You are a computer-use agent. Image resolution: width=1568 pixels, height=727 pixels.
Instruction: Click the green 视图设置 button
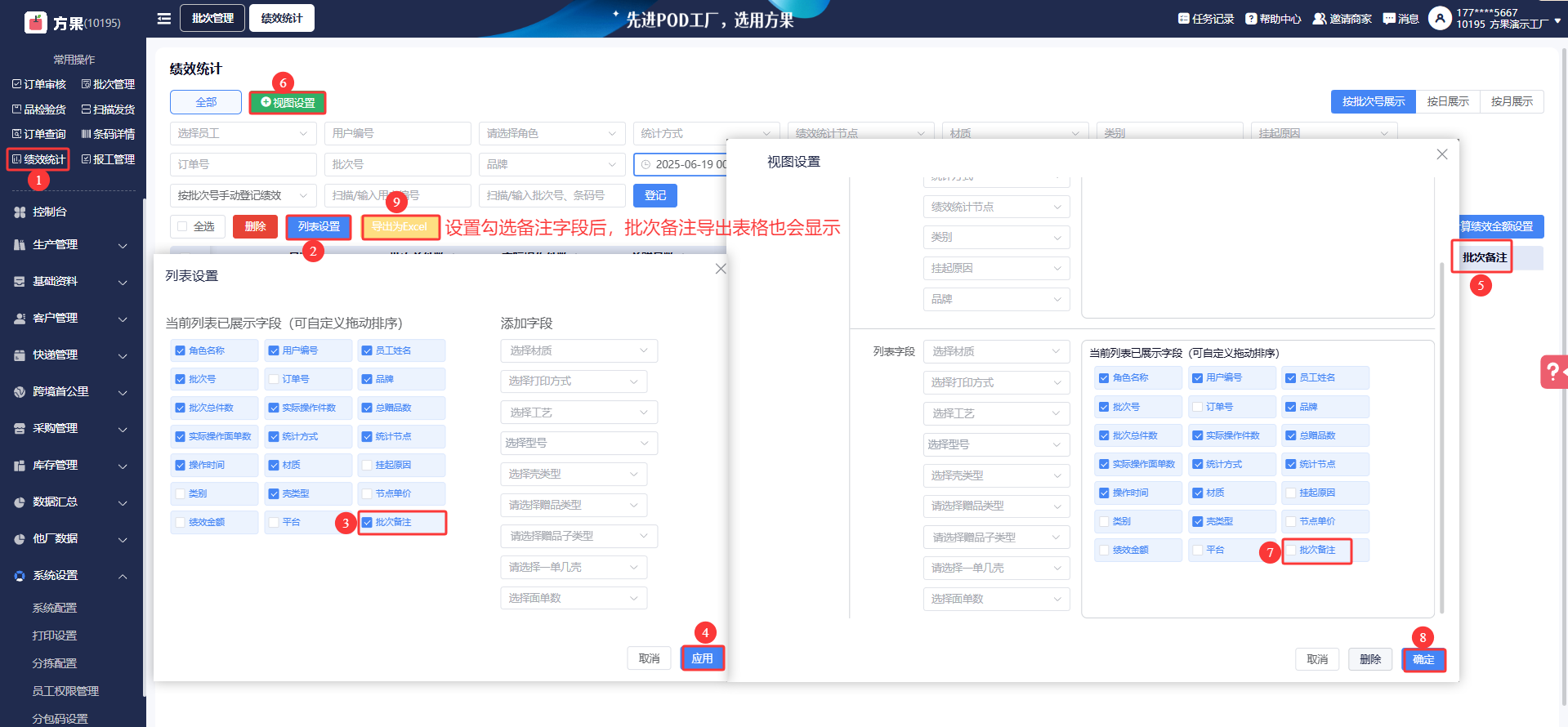pos(288,102)
